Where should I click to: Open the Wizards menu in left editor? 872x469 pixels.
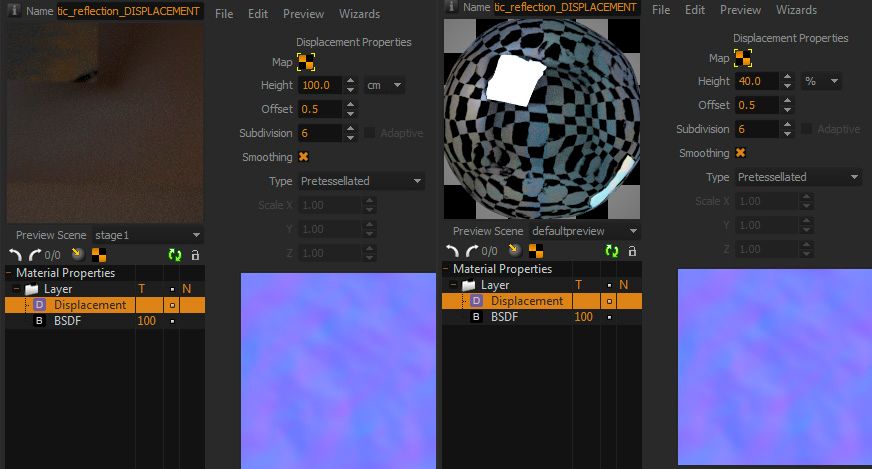point(358,14)
